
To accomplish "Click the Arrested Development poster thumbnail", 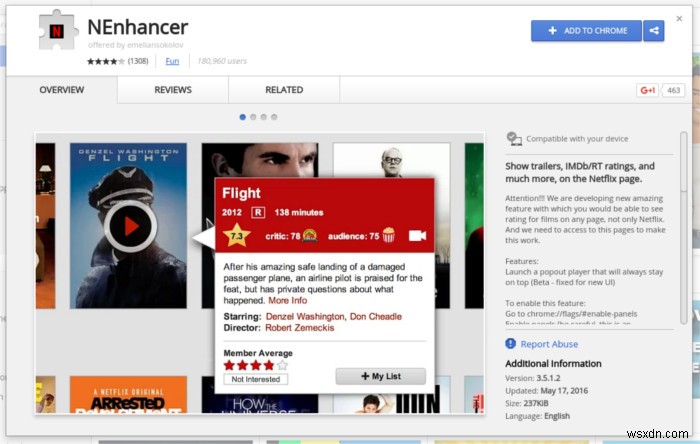I will (x=128, y=394).
